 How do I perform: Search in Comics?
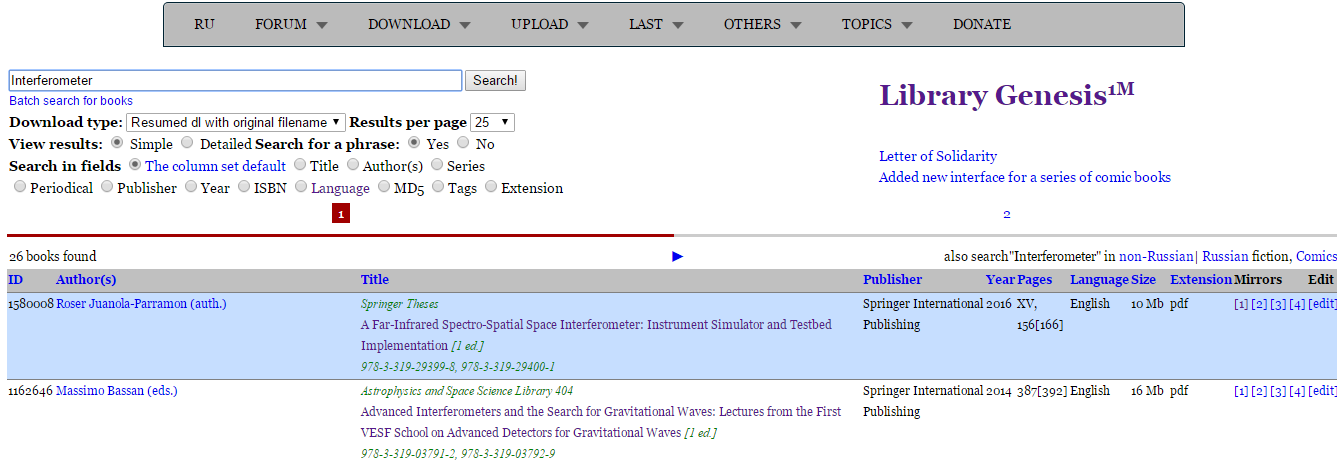coord(1316,257)
